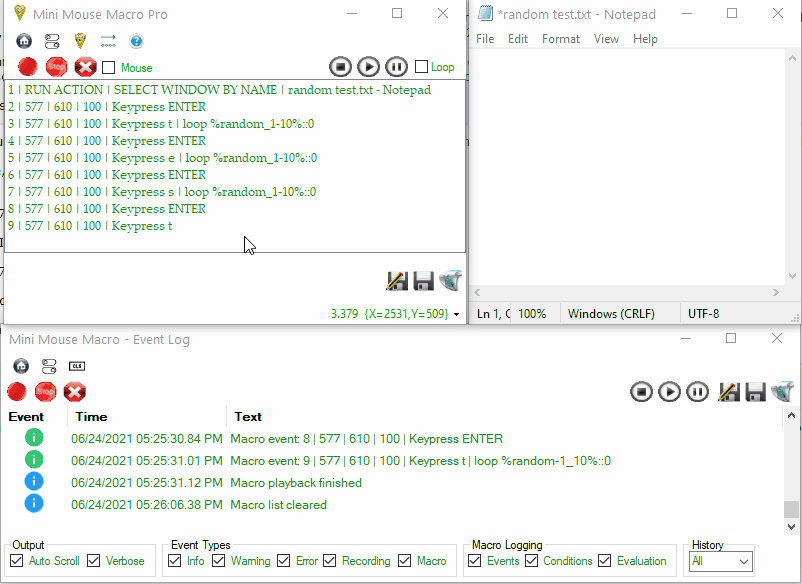Open the Edit menu in Notepad

[x=517, y=39]
